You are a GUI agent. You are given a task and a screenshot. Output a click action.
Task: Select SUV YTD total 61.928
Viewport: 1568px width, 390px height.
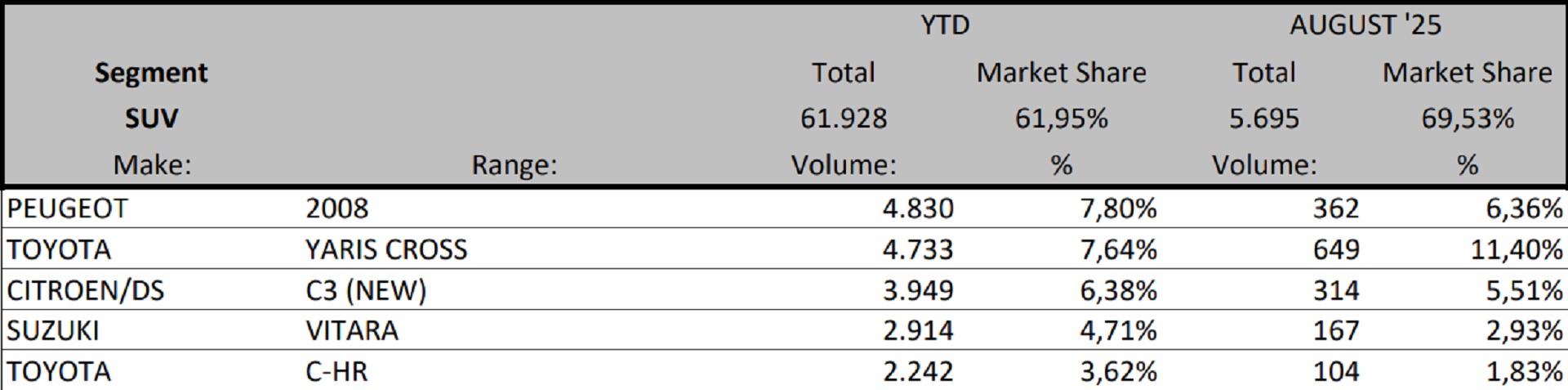843,119
